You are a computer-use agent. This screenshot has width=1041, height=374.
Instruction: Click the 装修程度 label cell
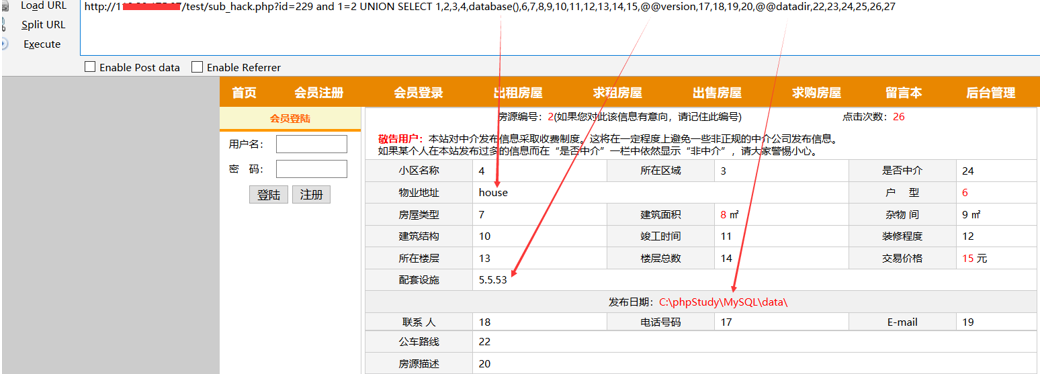click(902, 236)
